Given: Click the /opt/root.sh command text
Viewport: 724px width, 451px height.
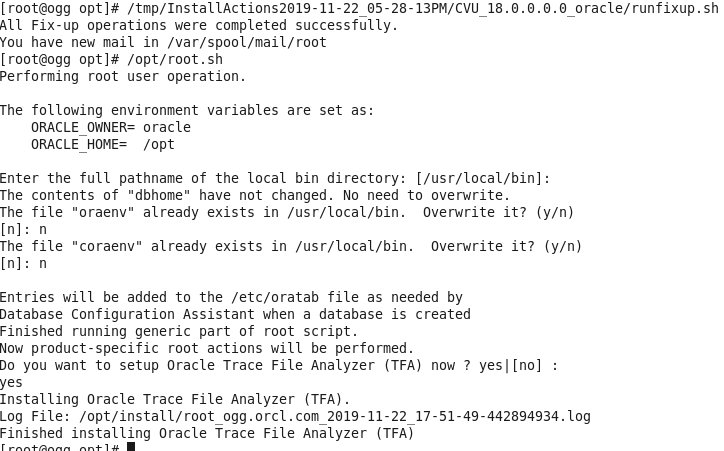Looking at the screenshot, I should pyautogui.click(x=175, y=60).
